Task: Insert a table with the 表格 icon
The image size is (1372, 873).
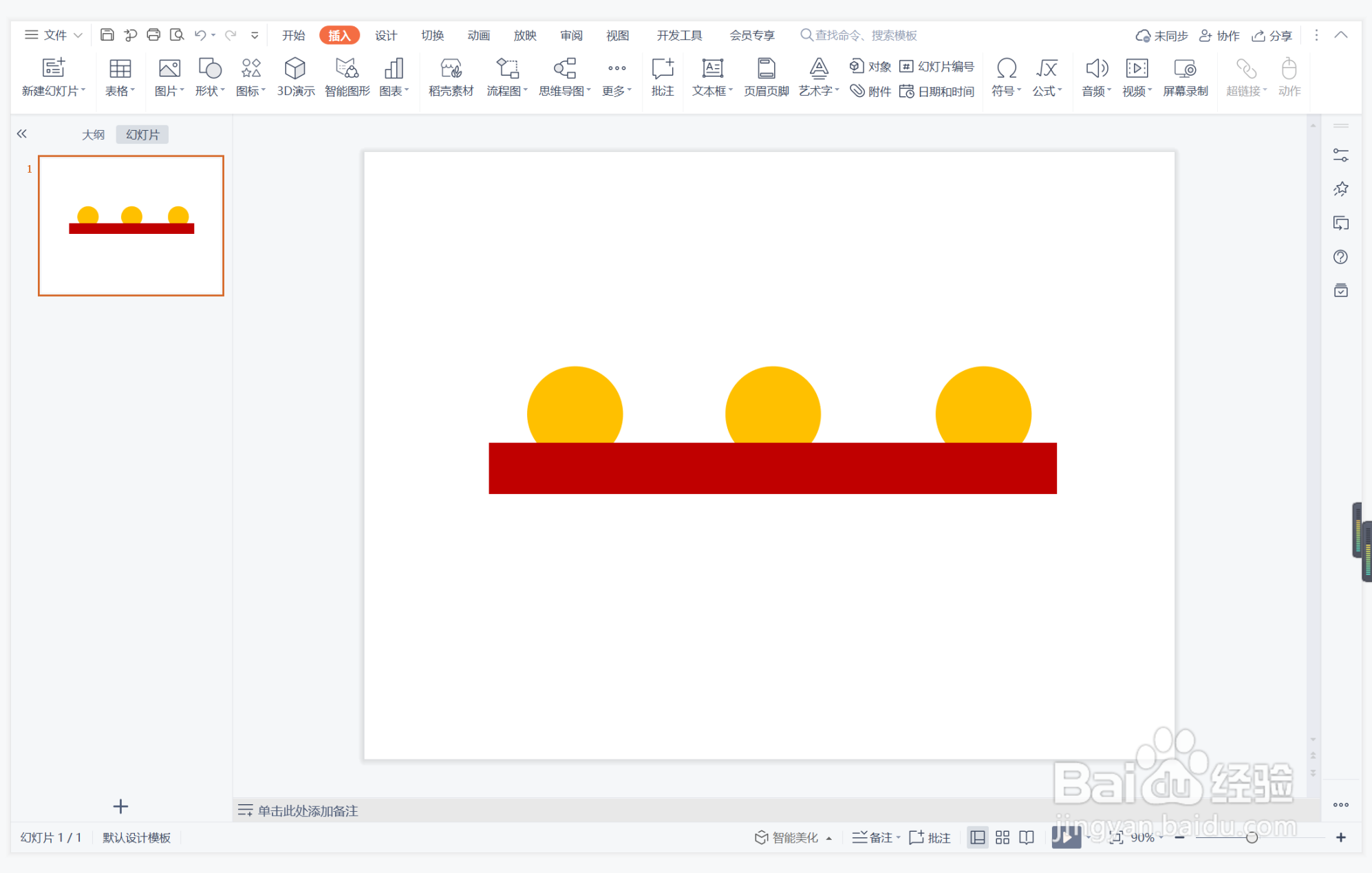Action: pos(120,76)
